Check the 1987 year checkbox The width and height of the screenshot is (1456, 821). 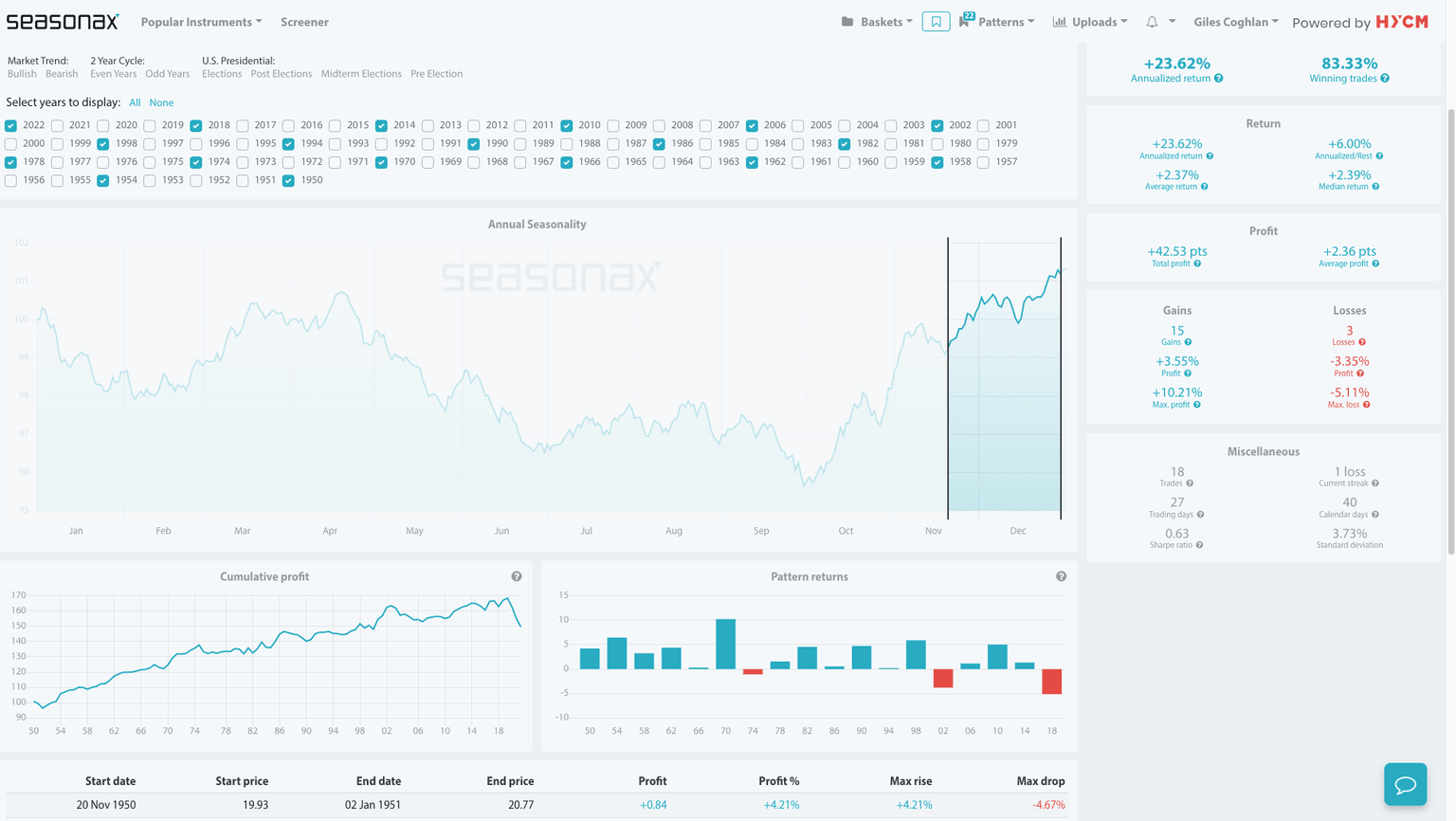click(x=612, y=144)
